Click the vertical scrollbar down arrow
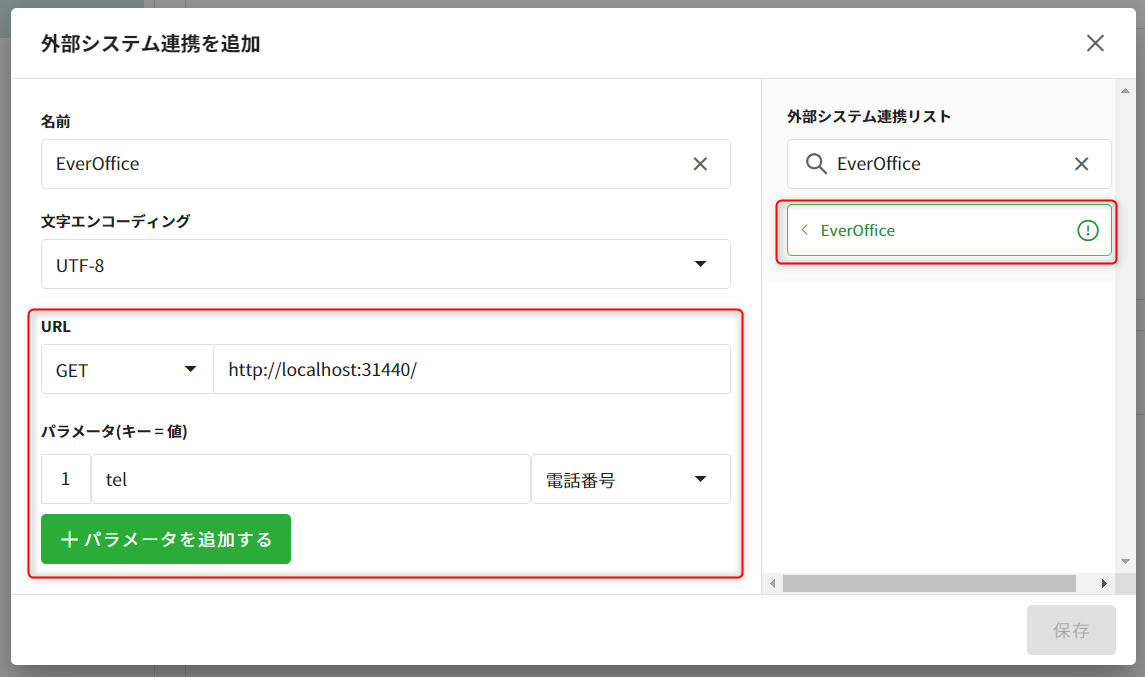Screen dimensions: 1145x677 1125,562
